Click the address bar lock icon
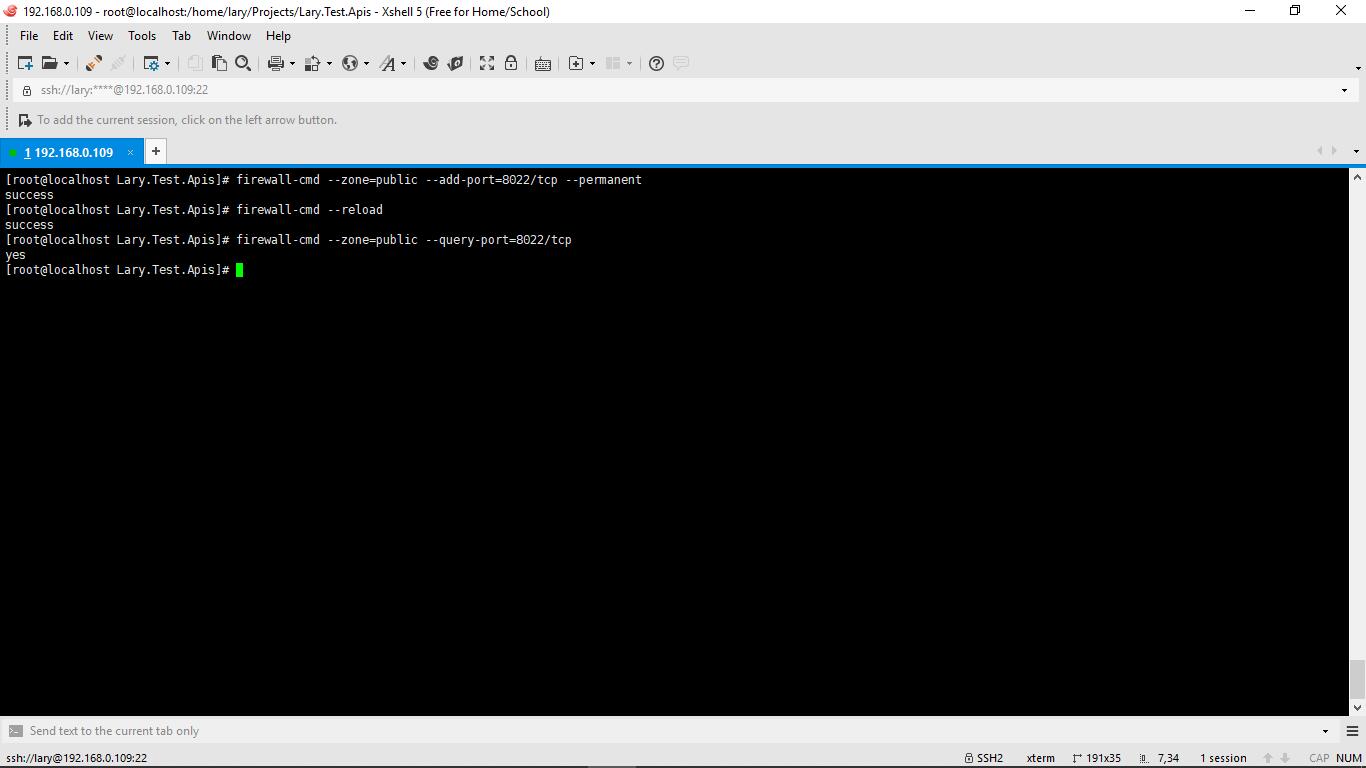The width and height of the screenshot is (1366, 768). coord(27,90)
